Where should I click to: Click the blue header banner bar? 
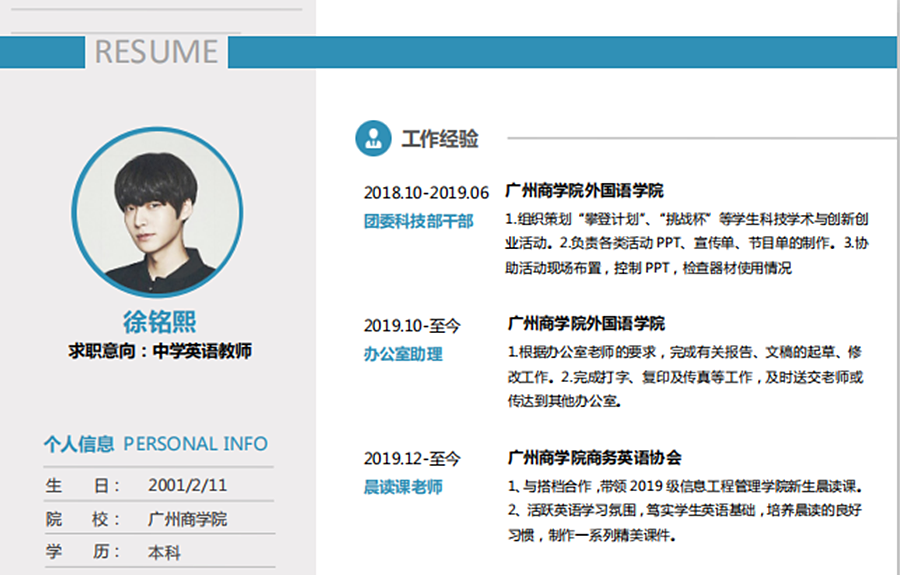coord(560,52)
